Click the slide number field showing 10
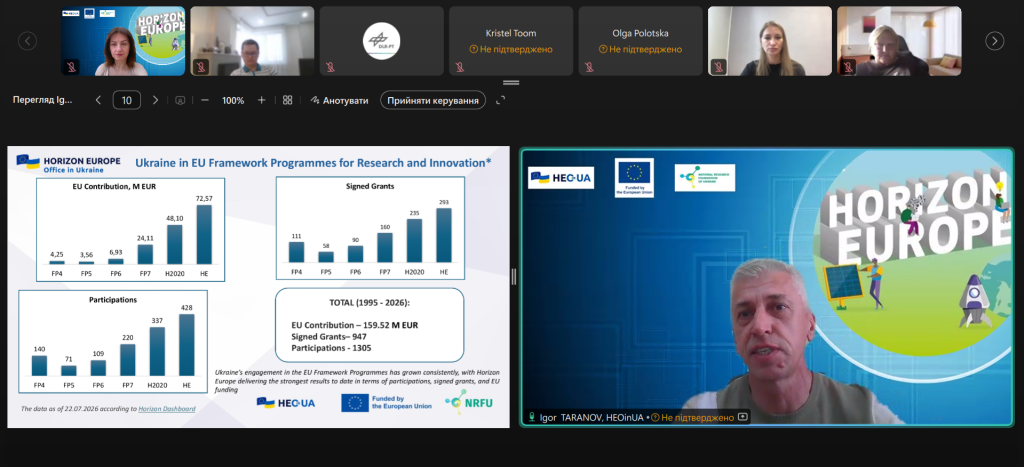This screenshot has width=1024, height=467. [x=127, y=100]
